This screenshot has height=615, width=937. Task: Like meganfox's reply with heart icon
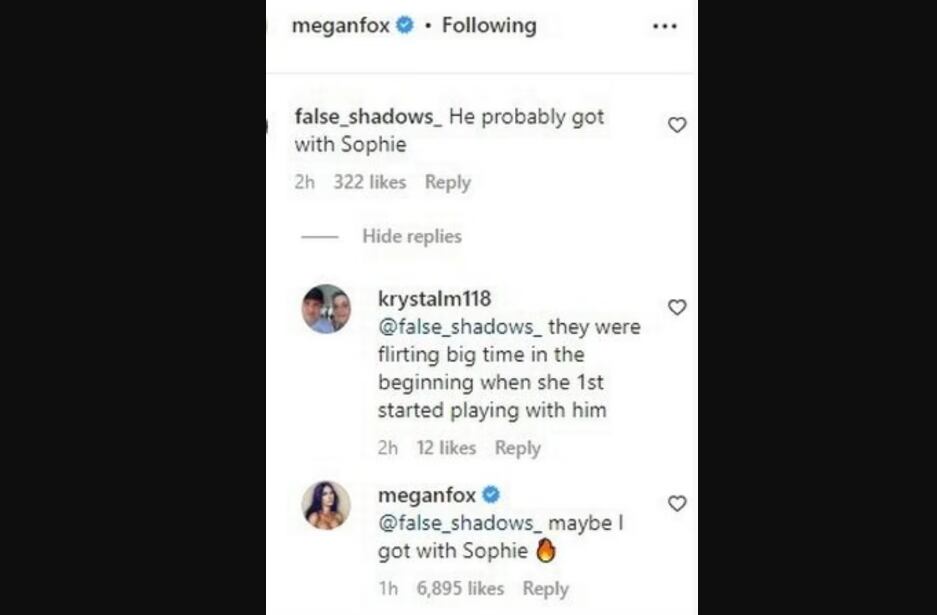677,504
